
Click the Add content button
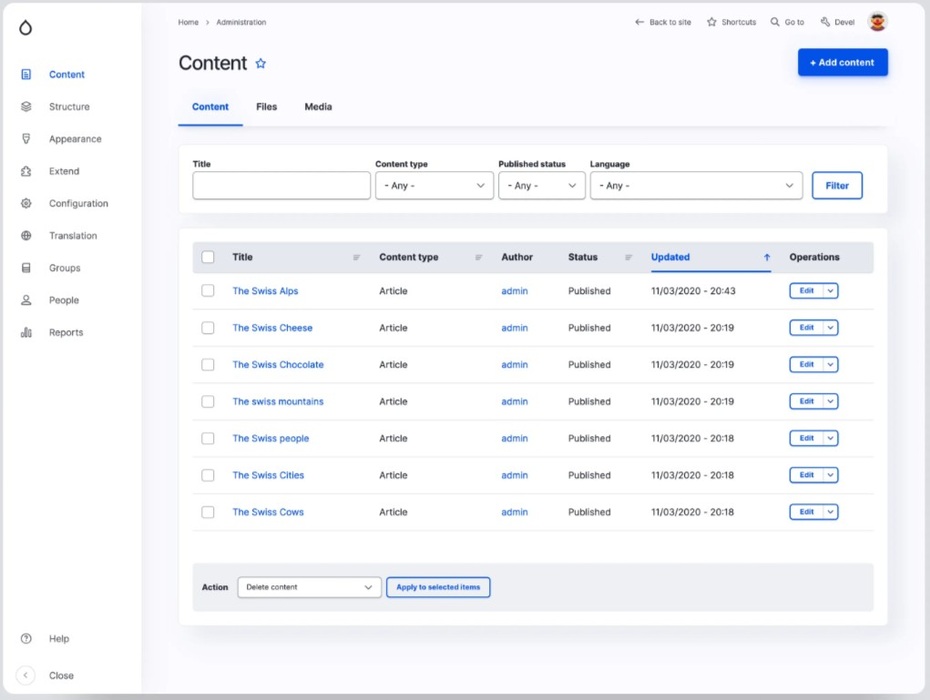[x=842, y=62]
